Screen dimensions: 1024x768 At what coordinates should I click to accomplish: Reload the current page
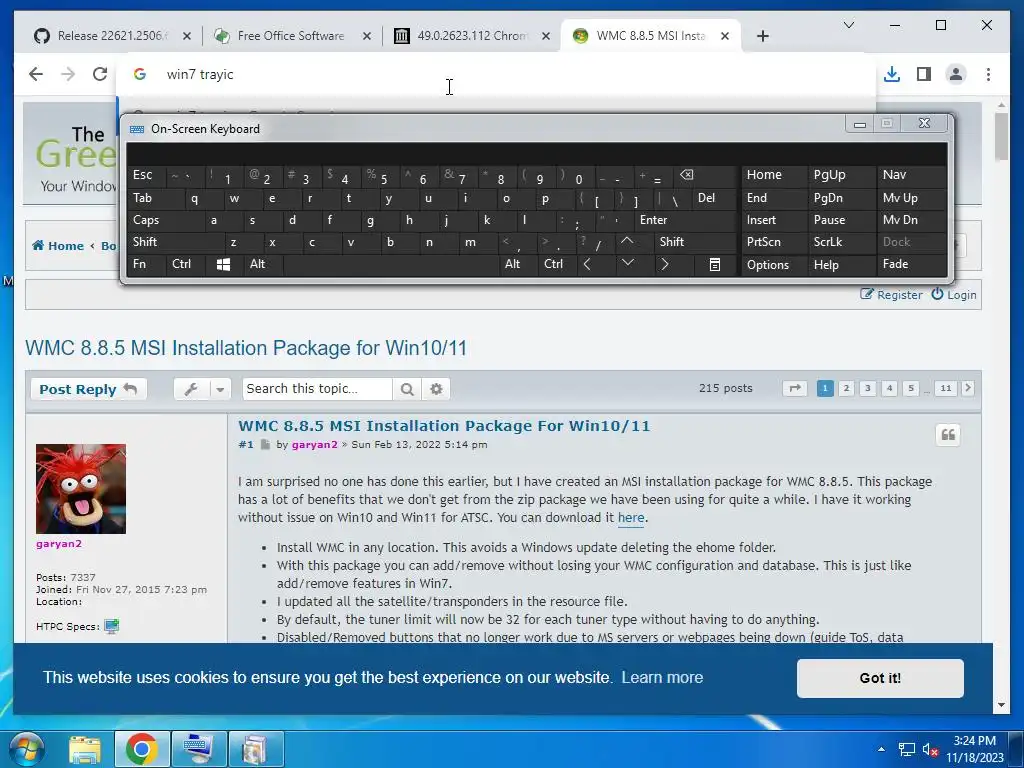[99, 74]
